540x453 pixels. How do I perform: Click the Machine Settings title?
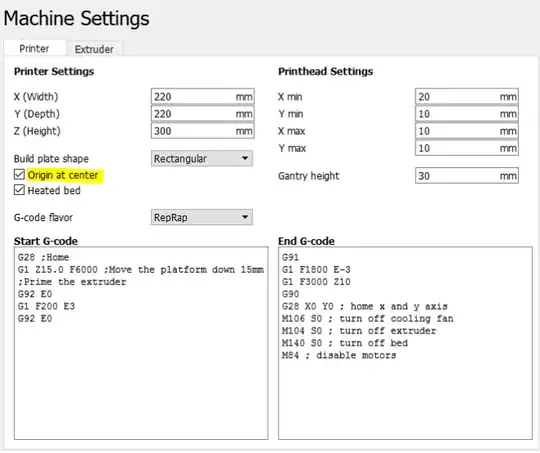(76, 18)
